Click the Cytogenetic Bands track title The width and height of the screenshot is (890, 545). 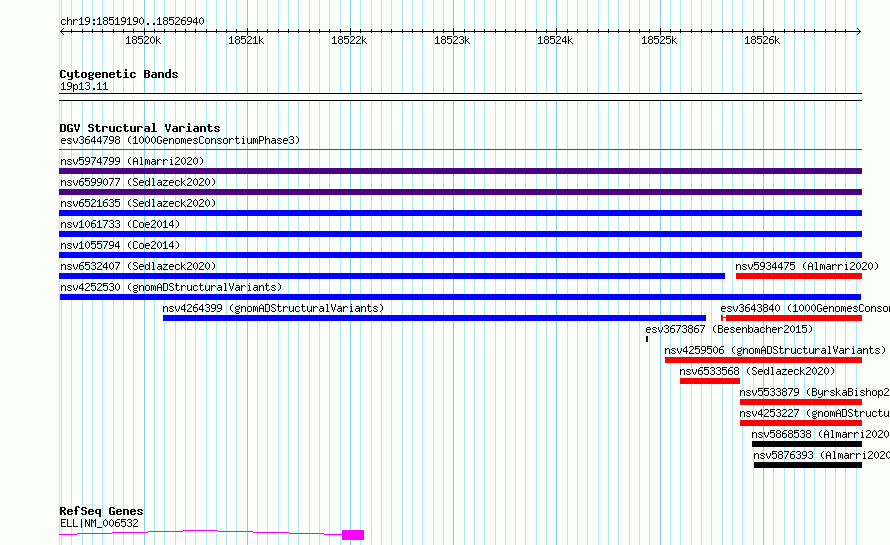click(119, 74)
